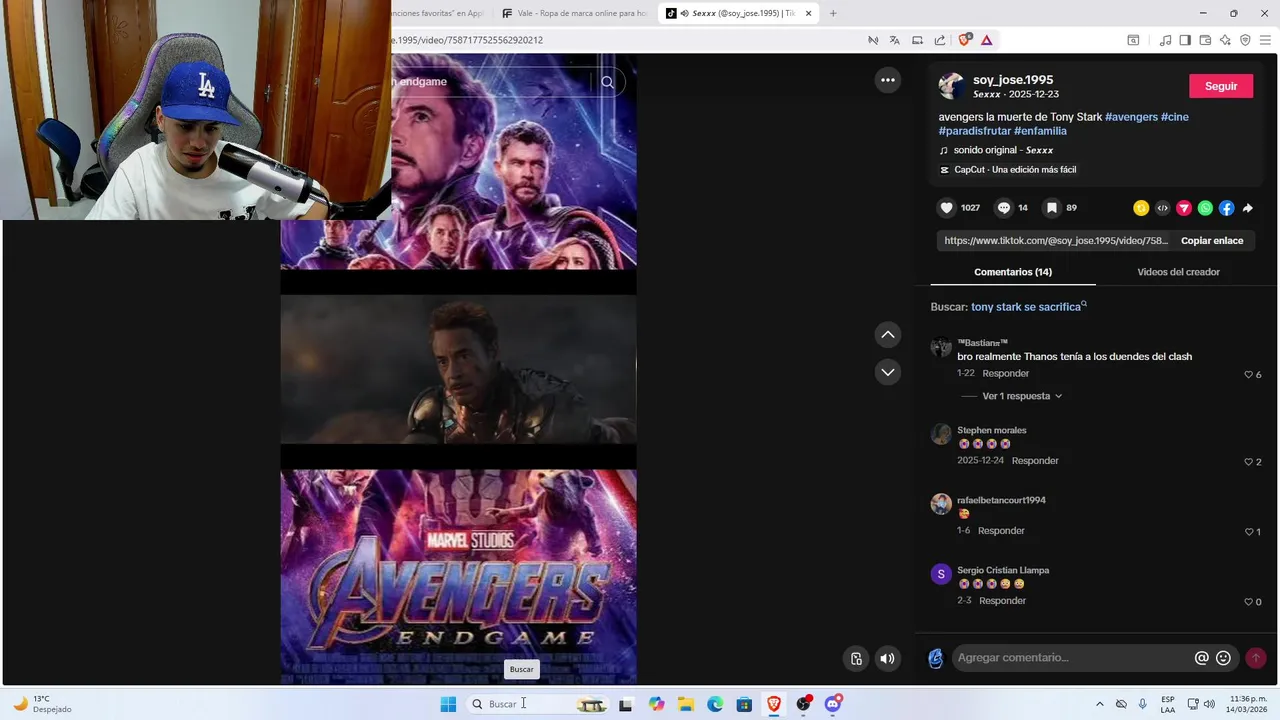This screenshot has height=720, width=1280.
Task: Open Brave Wallet icon
Action: tap(1205, 40)
